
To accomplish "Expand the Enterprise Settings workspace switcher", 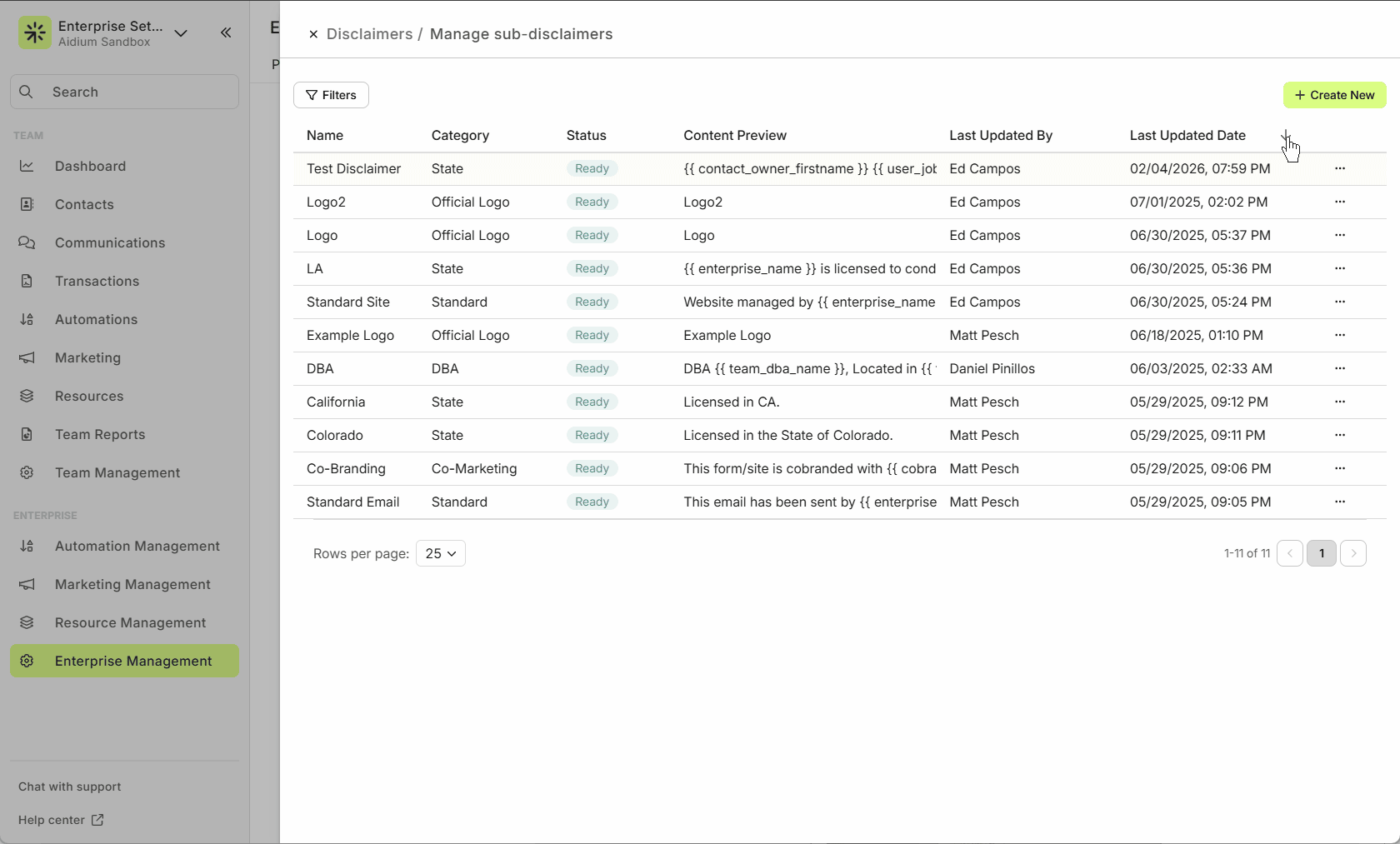I will click(x=181, y=33).
